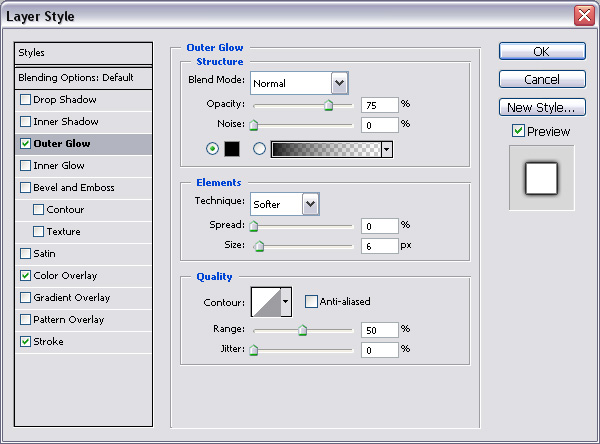This screenshot has width=600, height=444.
Task: Click the black glow color swatch
Action: pos(231,149)
